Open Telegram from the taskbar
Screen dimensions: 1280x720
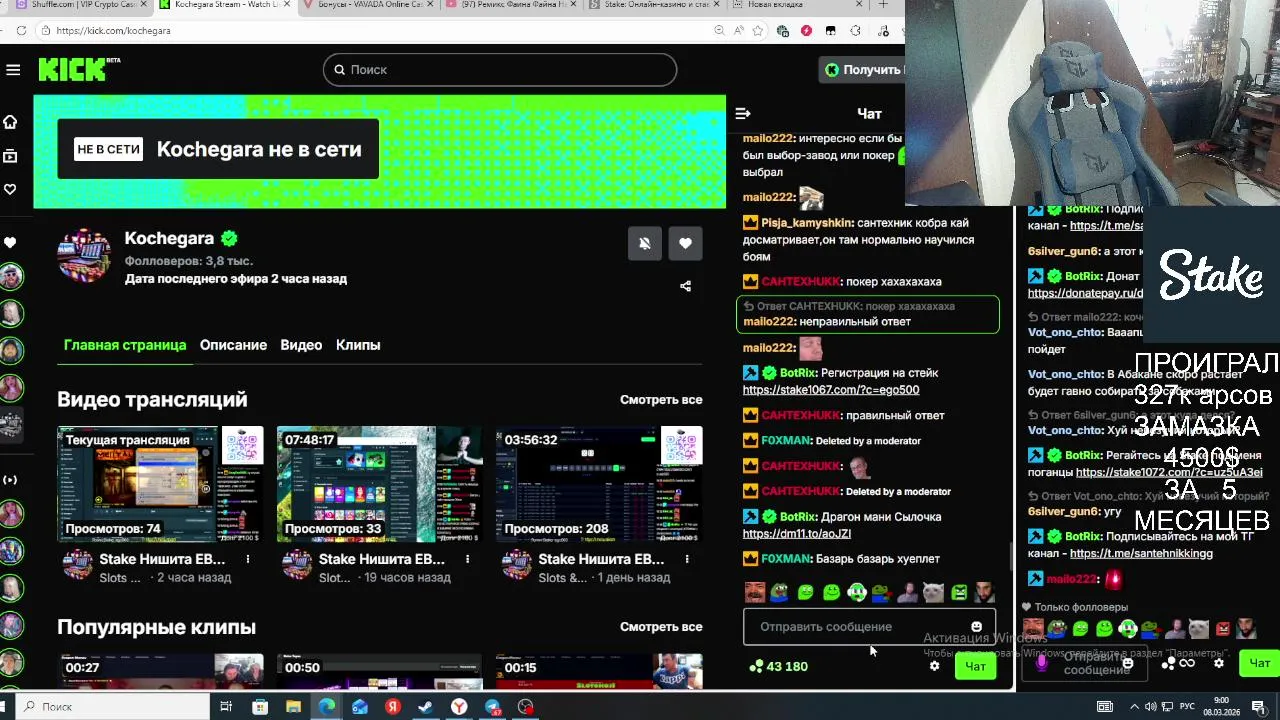tap(492, 707)
